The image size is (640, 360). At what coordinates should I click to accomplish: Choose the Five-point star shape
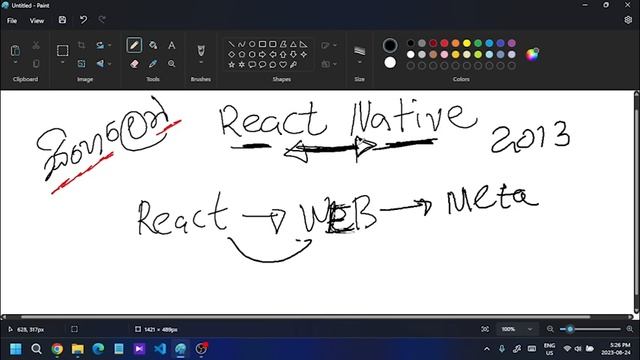tap(231, 64)
